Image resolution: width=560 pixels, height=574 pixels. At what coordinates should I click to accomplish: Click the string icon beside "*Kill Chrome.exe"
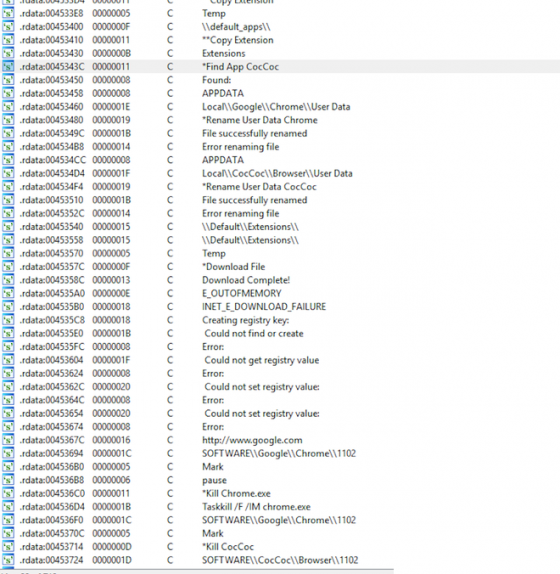(8, 493)
